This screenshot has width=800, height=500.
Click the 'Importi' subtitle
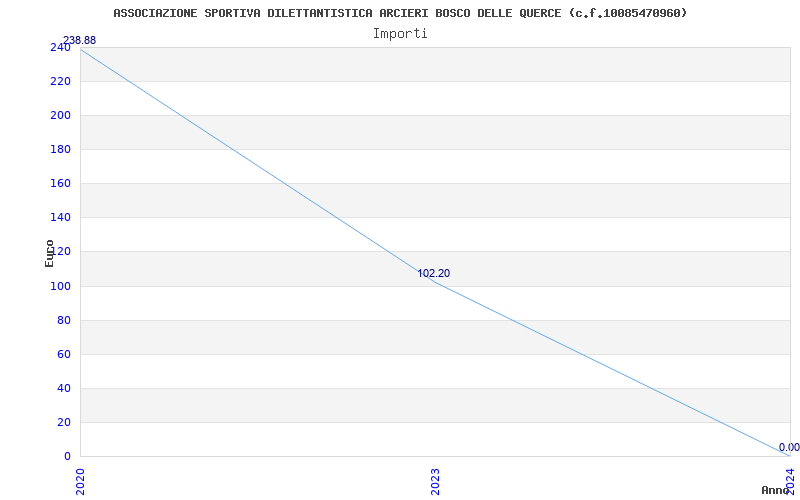click(400, 34)
